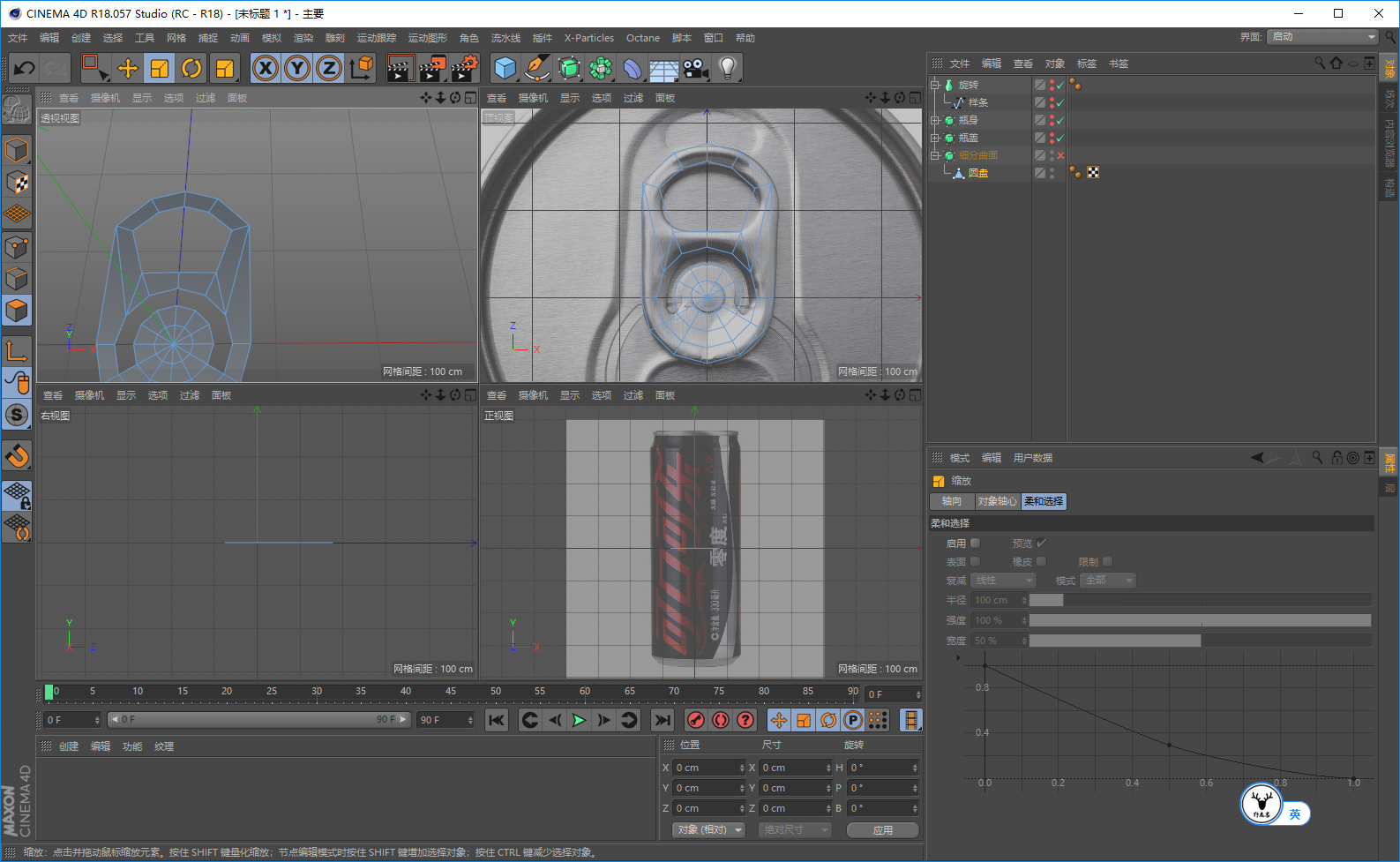Activate the Rotate tool

(x=191, y=68)
